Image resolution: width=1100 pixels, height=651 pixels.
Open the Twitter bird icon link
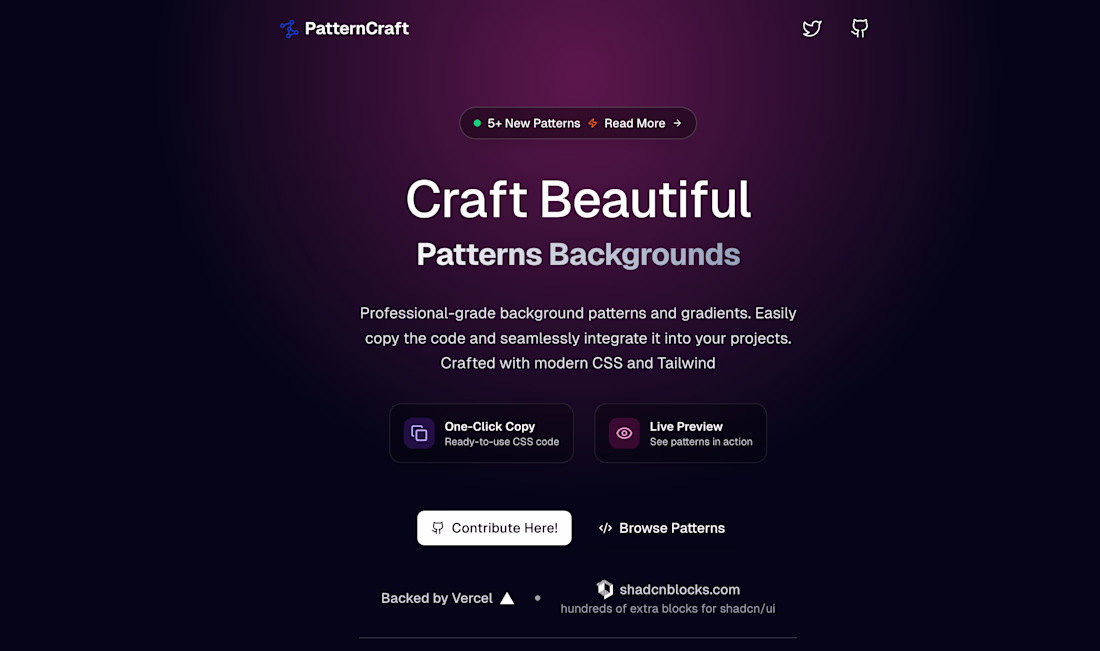(x=812, y=28)
